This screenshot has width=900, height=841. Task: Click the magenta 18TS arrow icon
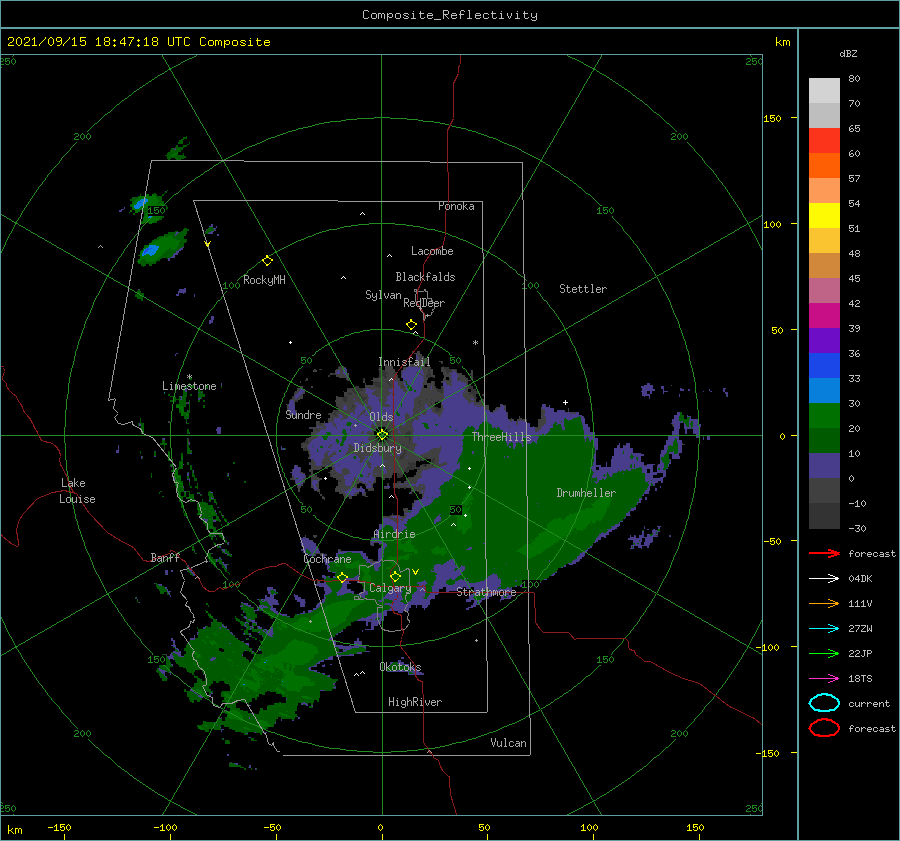(x=824, y=679)
